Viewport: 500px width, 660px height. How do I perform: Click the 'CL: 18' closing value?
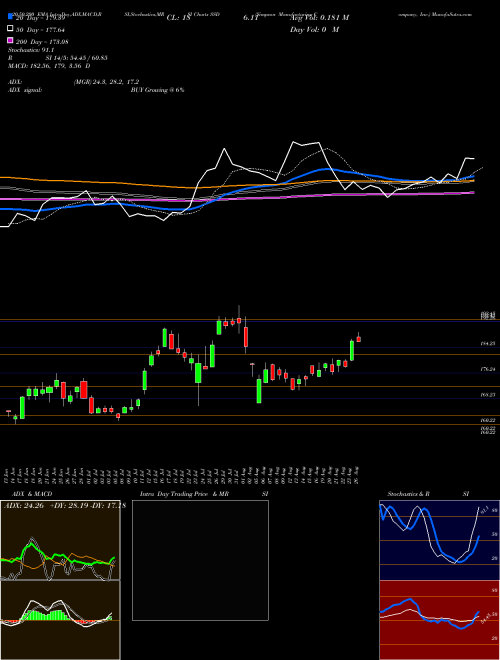178,18
